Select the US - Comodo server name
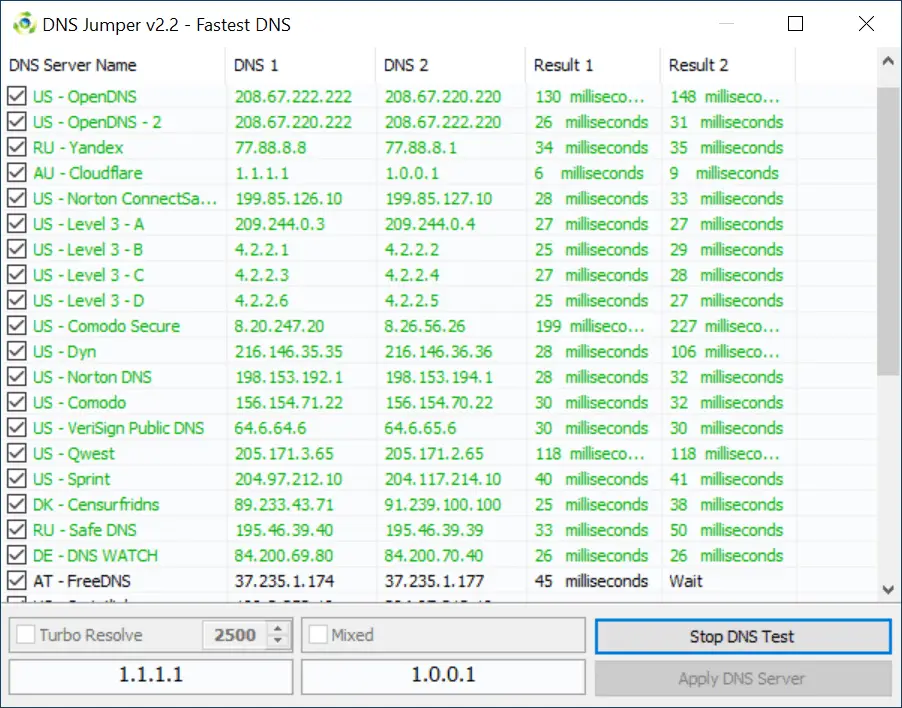Viewport: 902px width, 708px height. tap(79, 402)
